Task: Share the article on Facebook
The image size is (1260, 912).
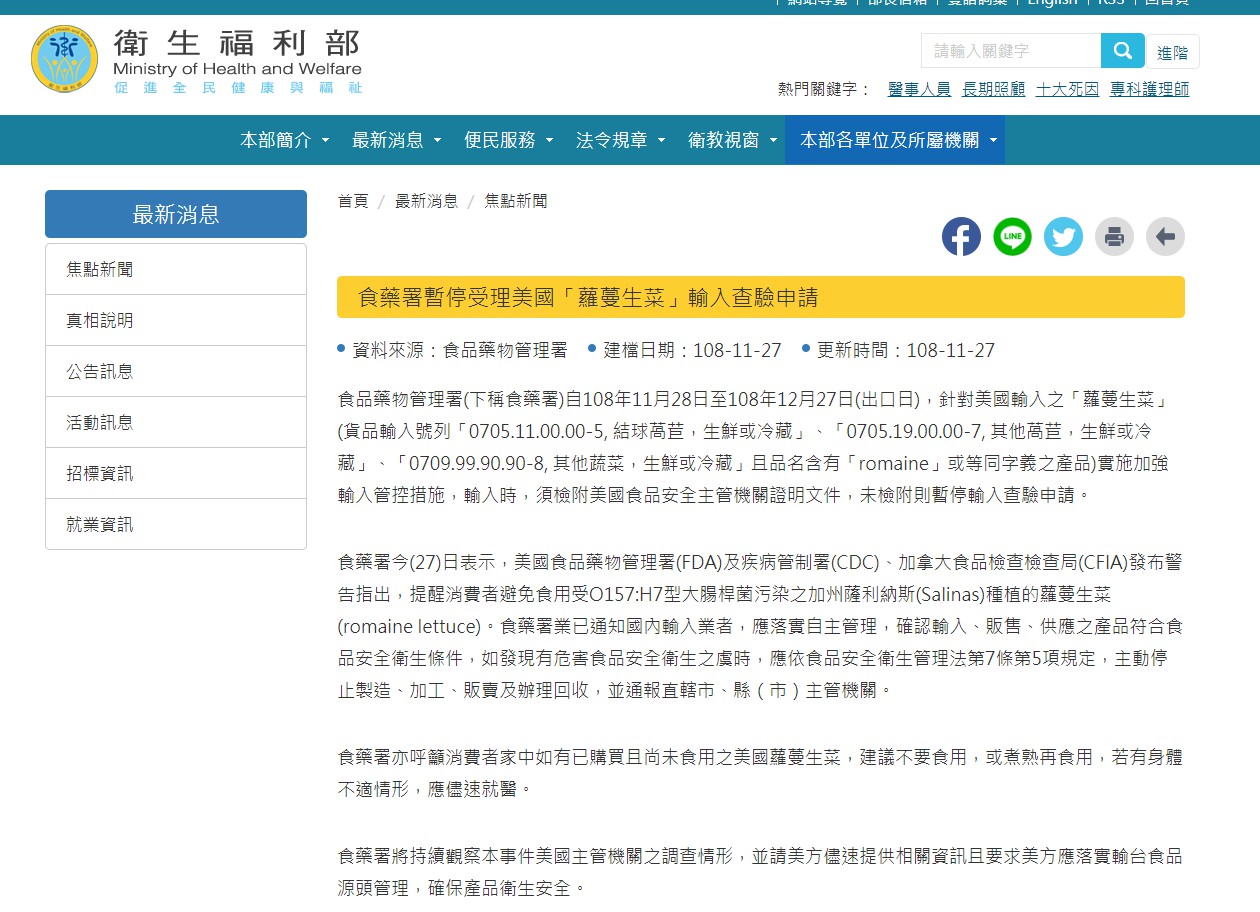Action: [961, 237]
